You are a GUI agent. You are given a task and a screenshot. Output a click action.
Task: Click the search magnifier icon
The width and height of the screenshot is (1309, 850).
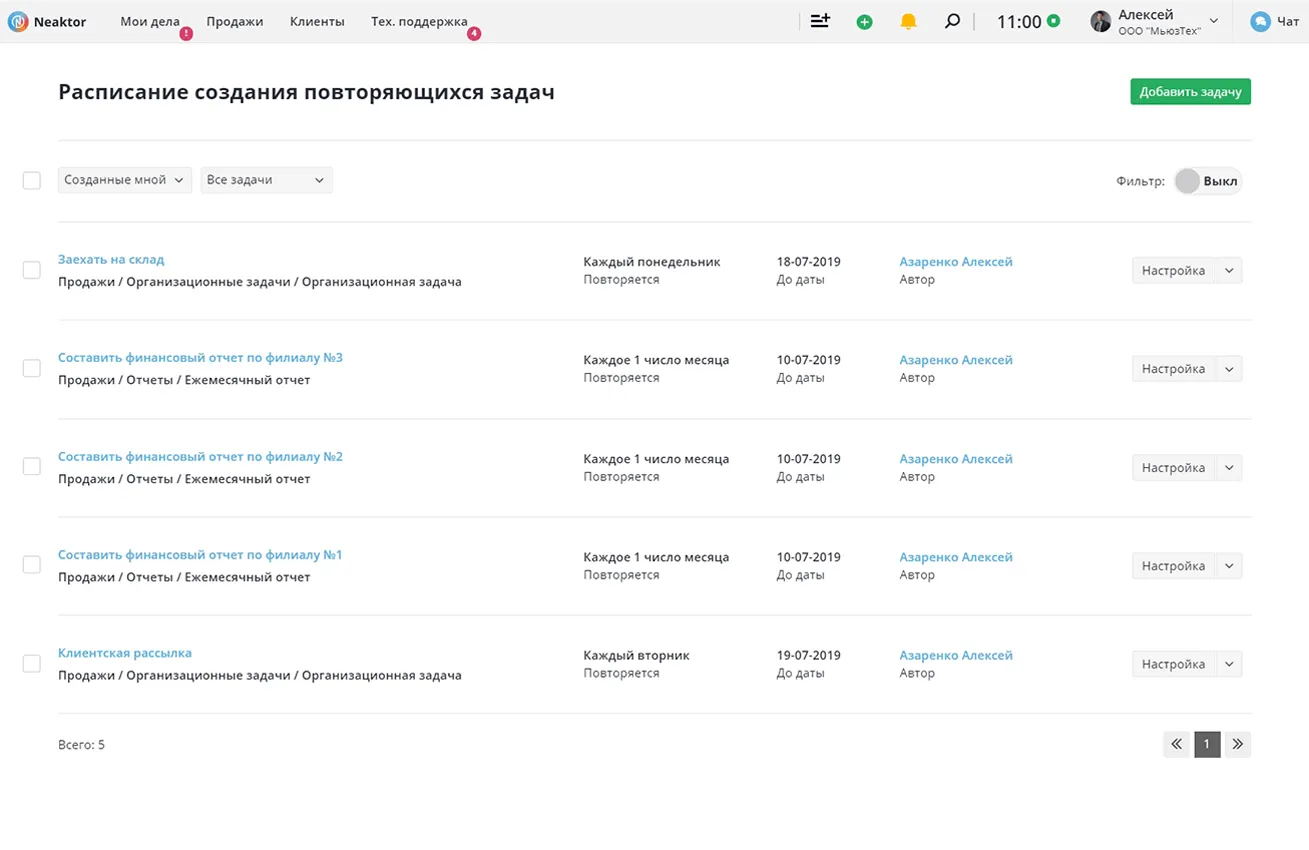pos(952,21)
